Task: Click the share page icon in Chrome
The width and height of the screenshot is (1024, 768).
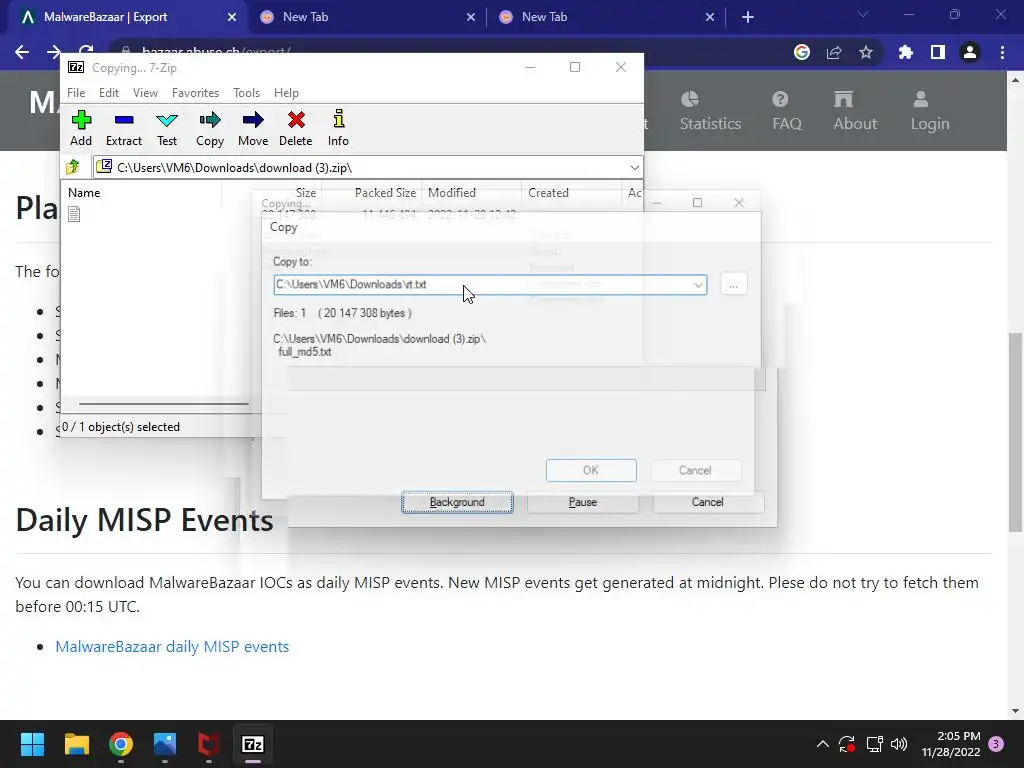Action: pyautogui.click(x=834, y=52)
